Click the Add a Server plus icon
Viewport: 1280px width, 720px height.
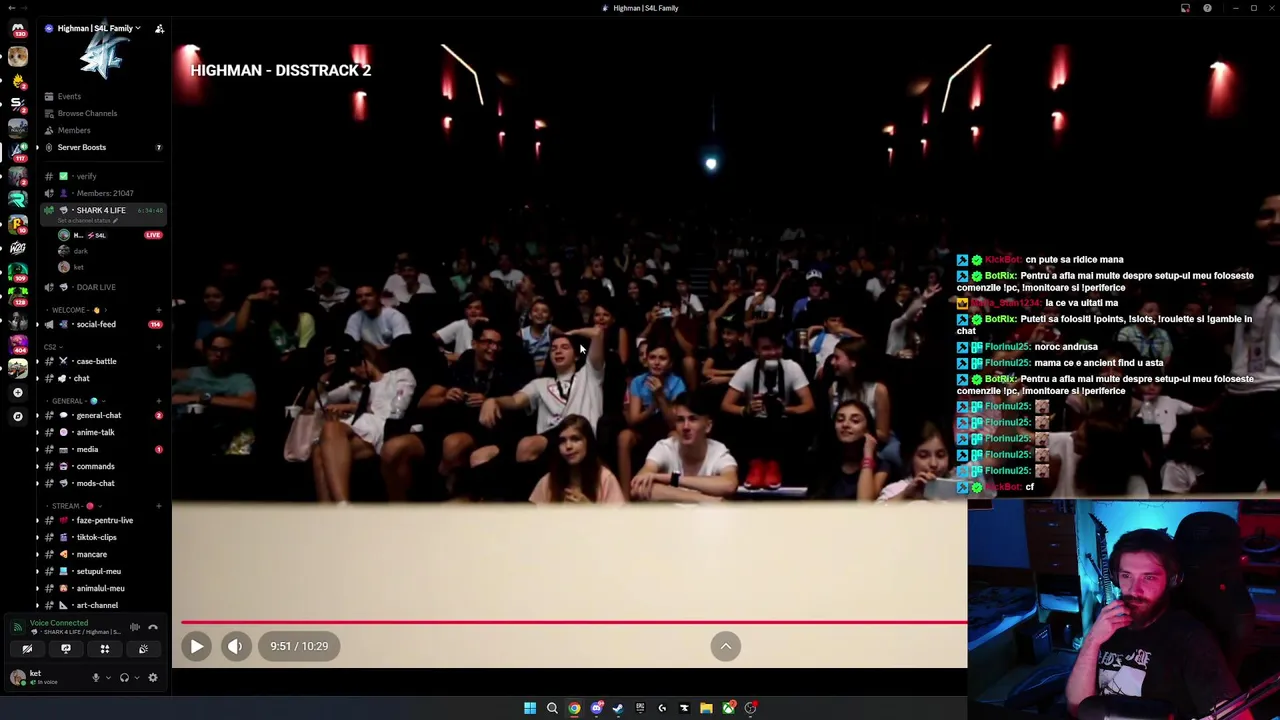tap(18, 393)
